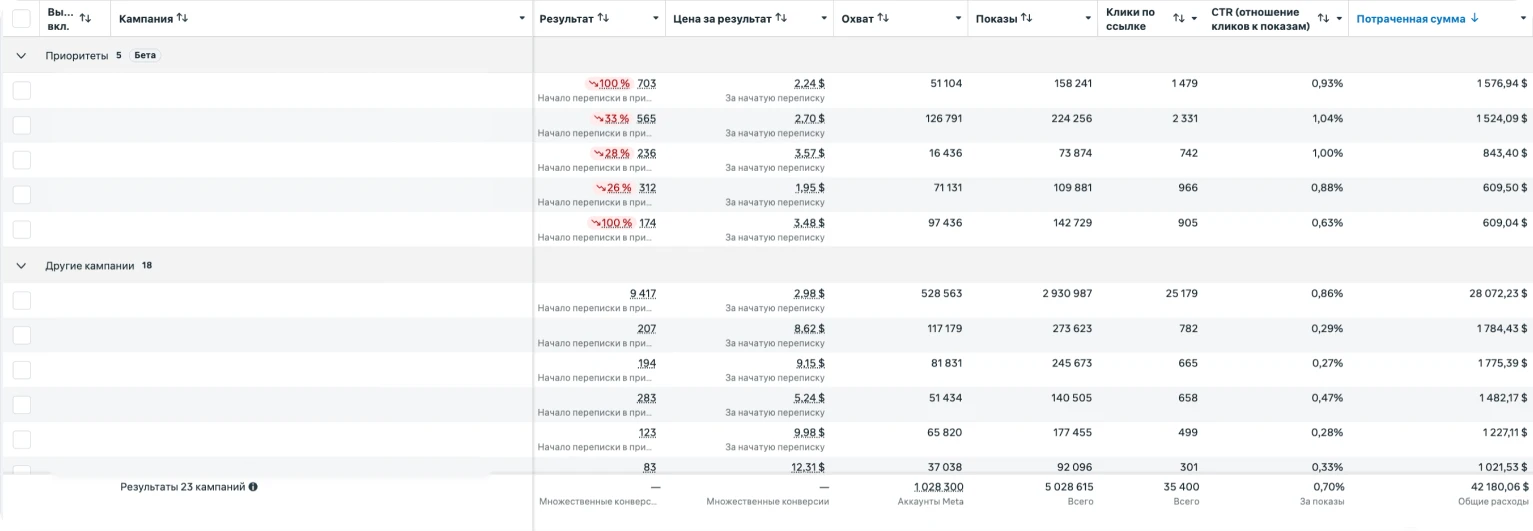Open Охват column dropdown arrow
This screenshot has height=531, width=1533.
click(x=958, y=19)
